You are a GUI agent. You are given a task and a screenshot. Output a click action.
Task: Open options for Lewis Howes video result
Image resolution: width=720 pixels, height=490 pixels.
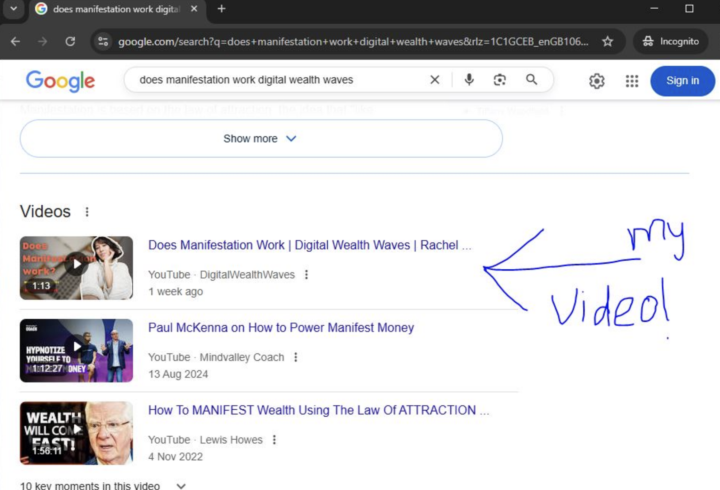click(x=274, y=440)
